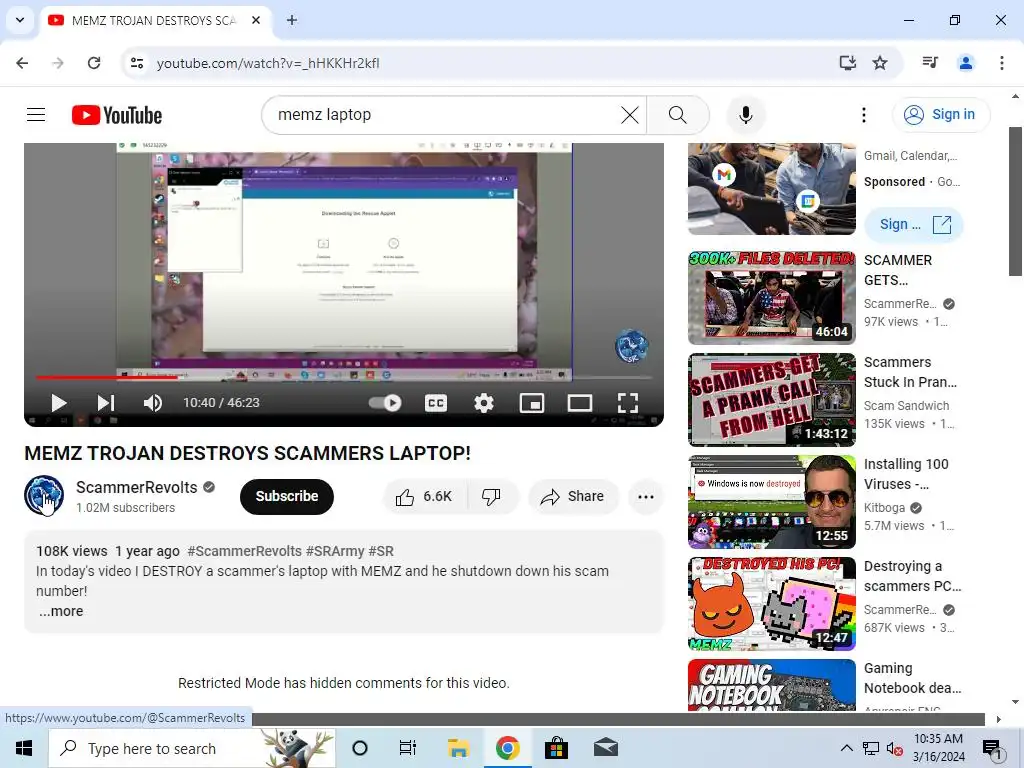The width and height of the screenshot is (1024, 768).
Task: Open sponsored Gmail ad thumbnail
Action: click(771, 189)
